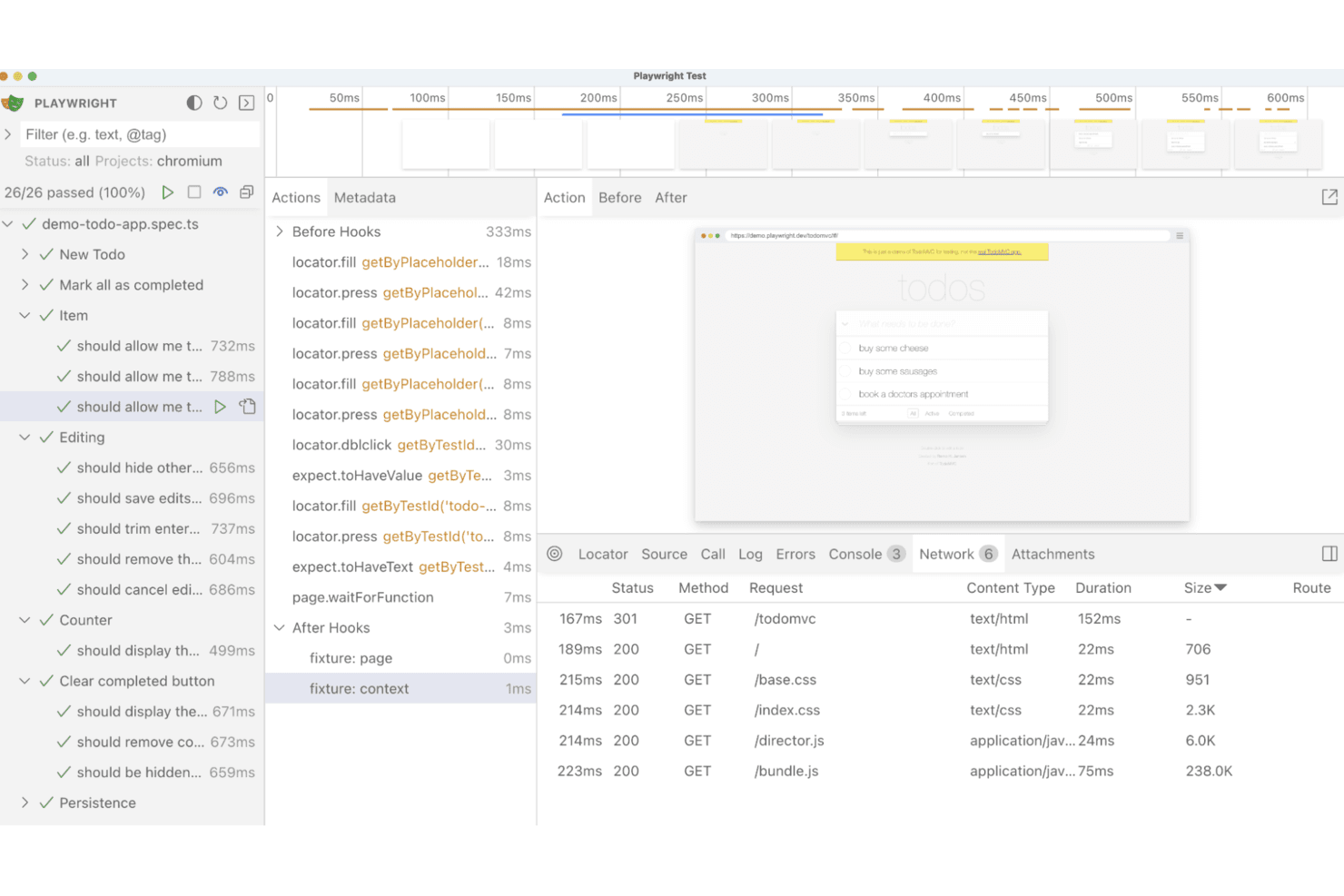Sort by the Duration column header
The width and height of the screenshot is (1344, 896).
[1103, 587]
